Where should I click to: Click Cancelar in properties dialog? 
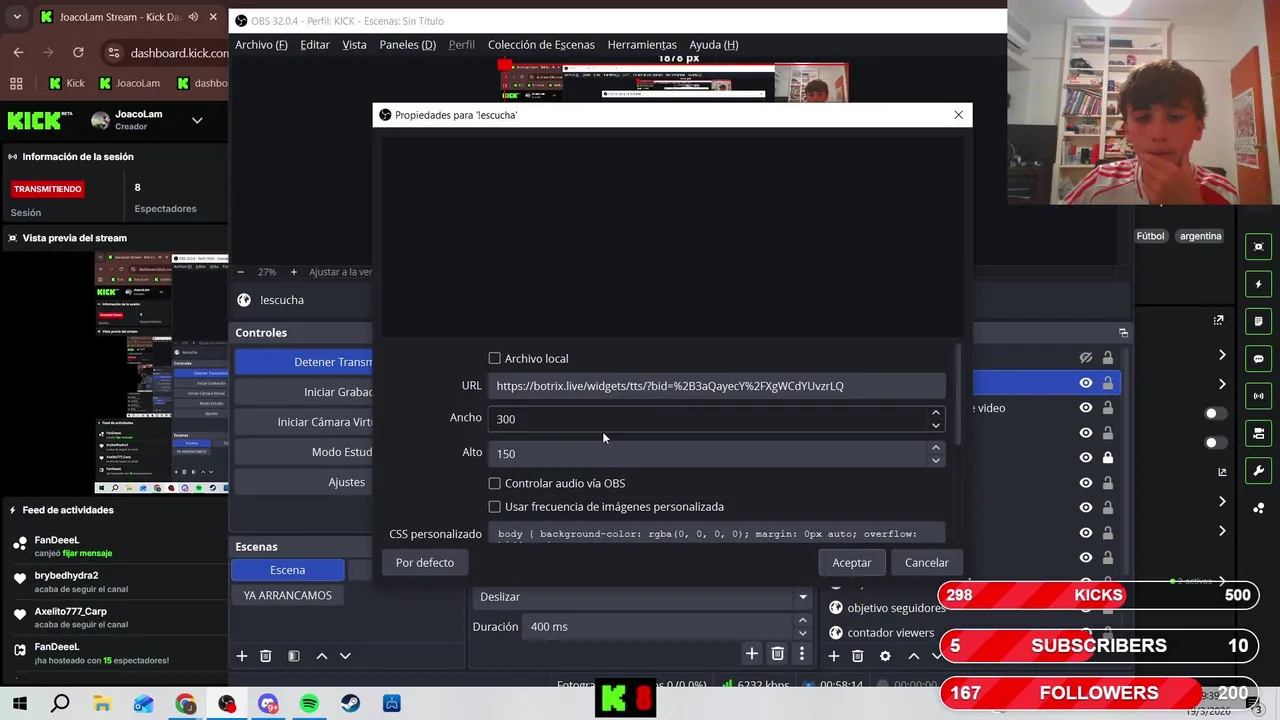point(927,563)
